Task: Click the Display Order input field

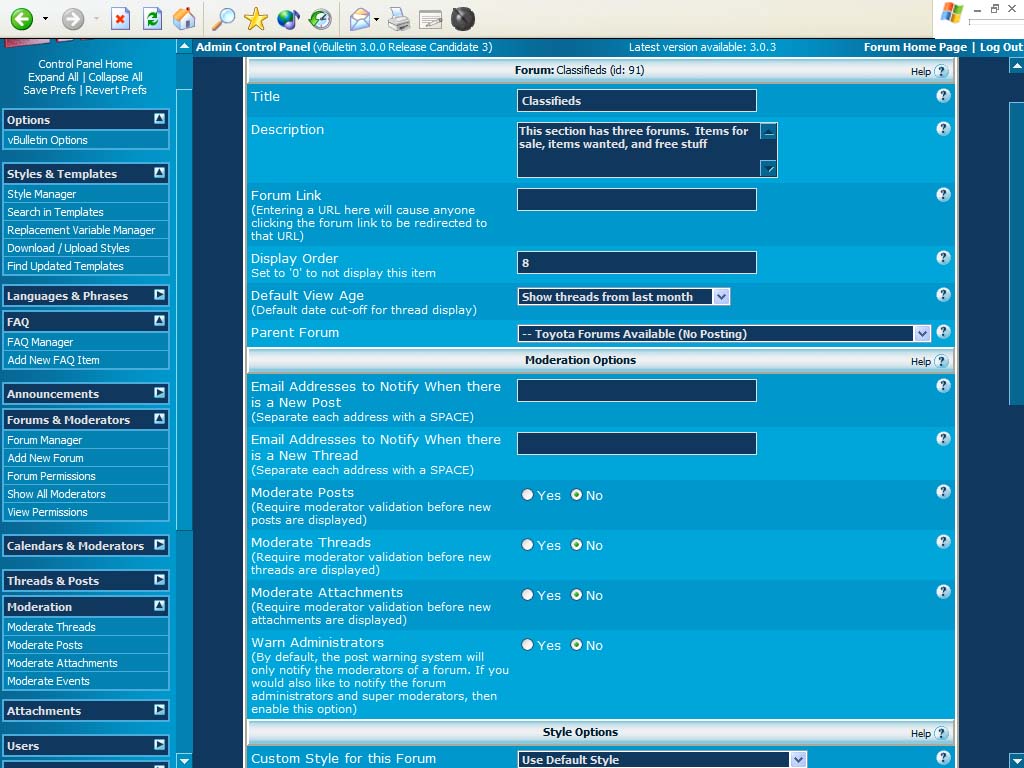Action: point(637,263)
